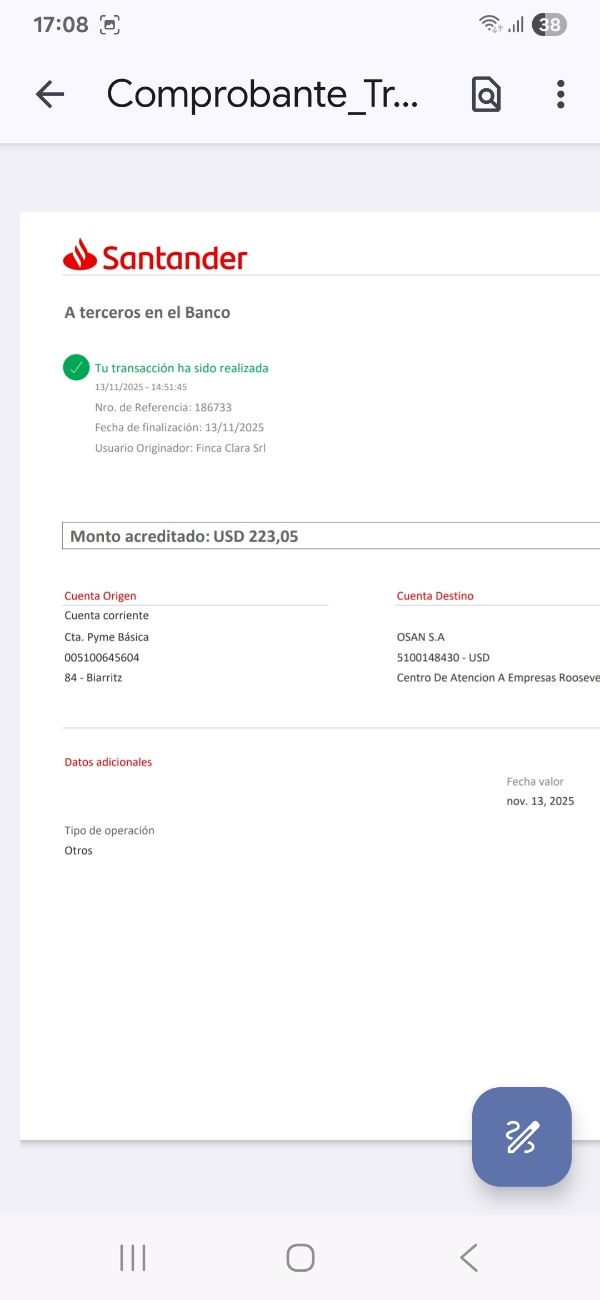600x1300 pixels.
Task: Tap the battery indicator in status bar
Action: pos(549,25)
